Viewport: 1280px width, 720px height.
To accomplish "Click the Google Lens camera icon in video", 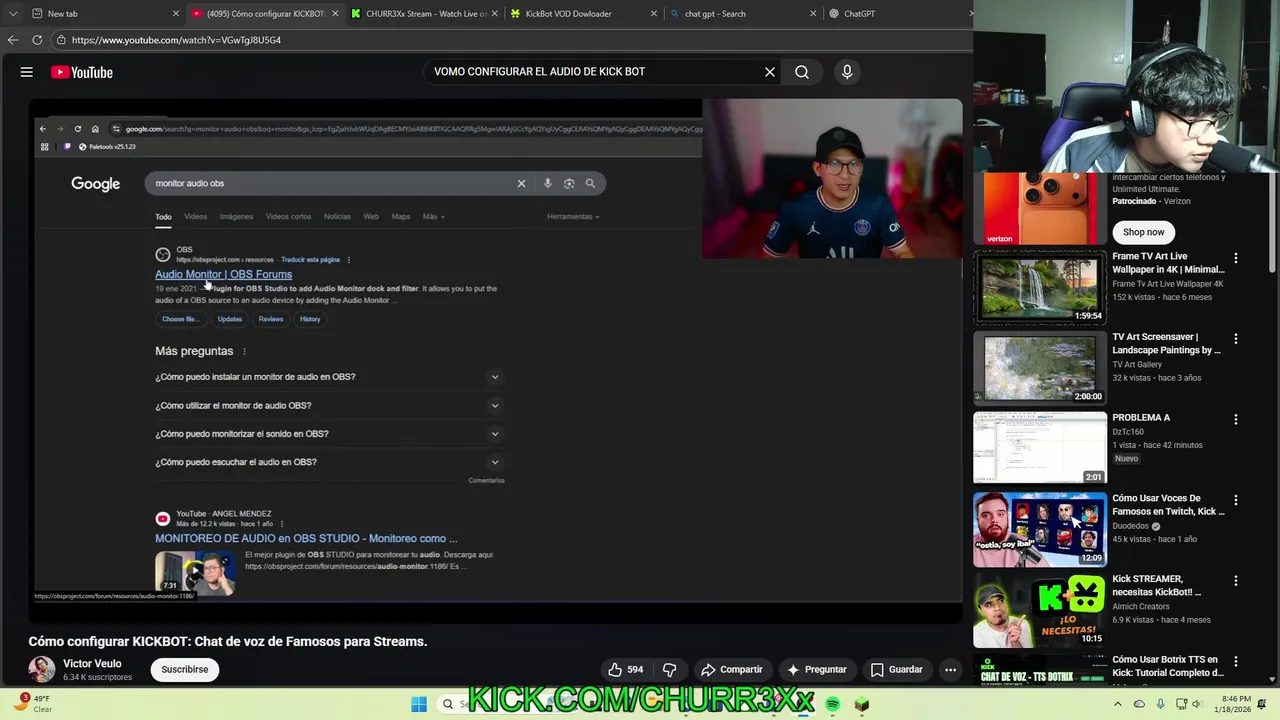I will [x=569, y=183].
